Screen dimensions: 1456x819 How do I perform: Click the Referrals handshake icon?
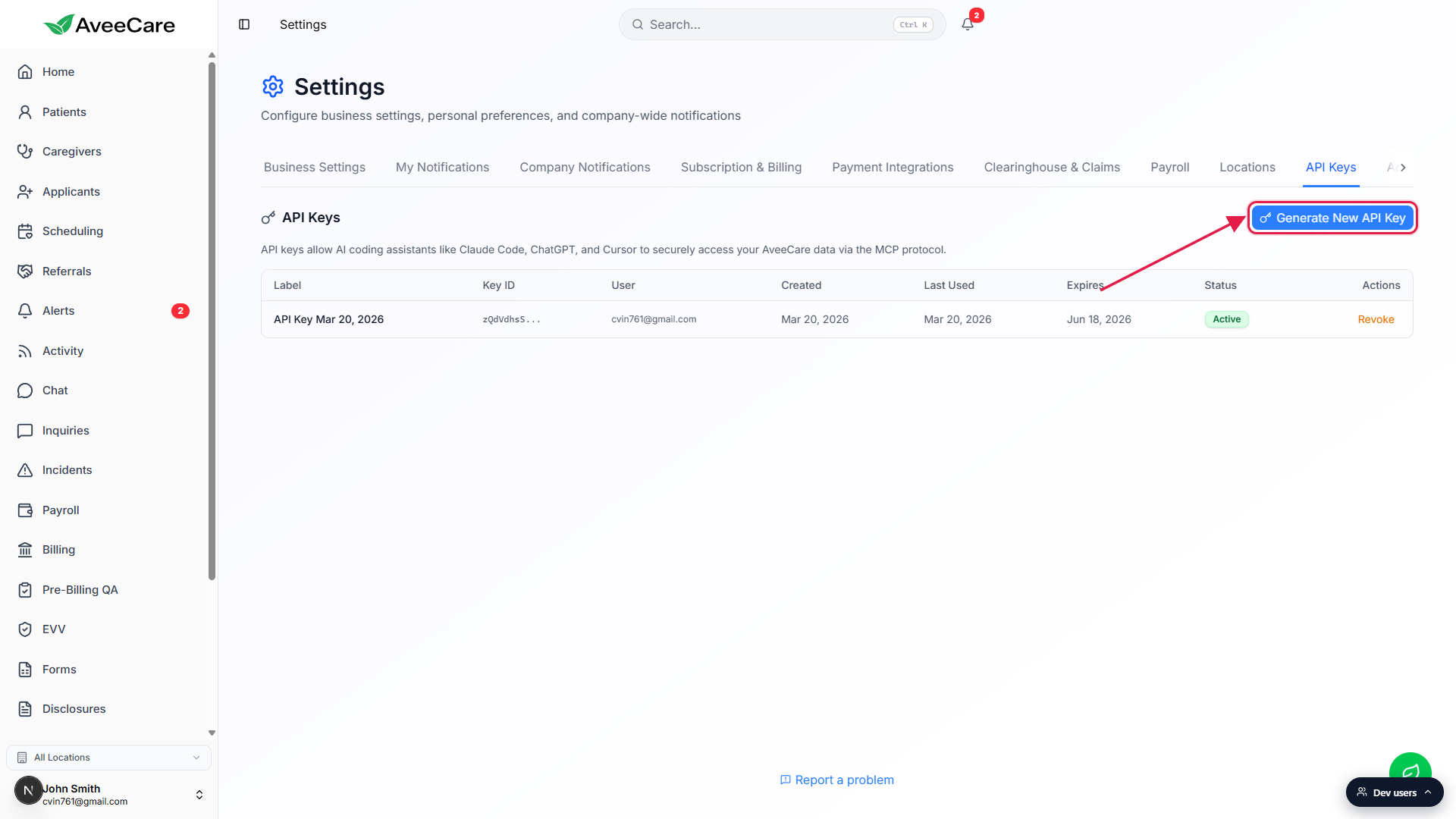pyautogui.click(x=25, y=271)
